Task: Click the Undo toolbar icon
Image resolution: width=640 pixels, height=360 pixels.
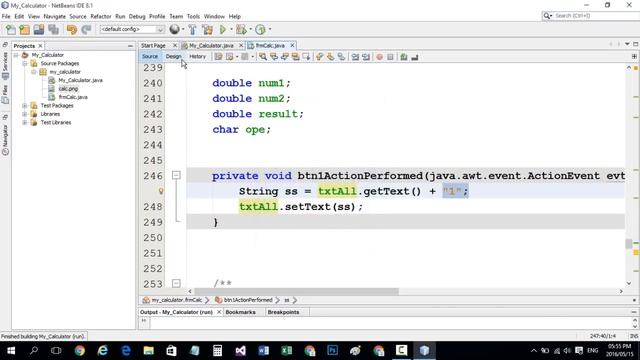Action: [x=72, y=29]
